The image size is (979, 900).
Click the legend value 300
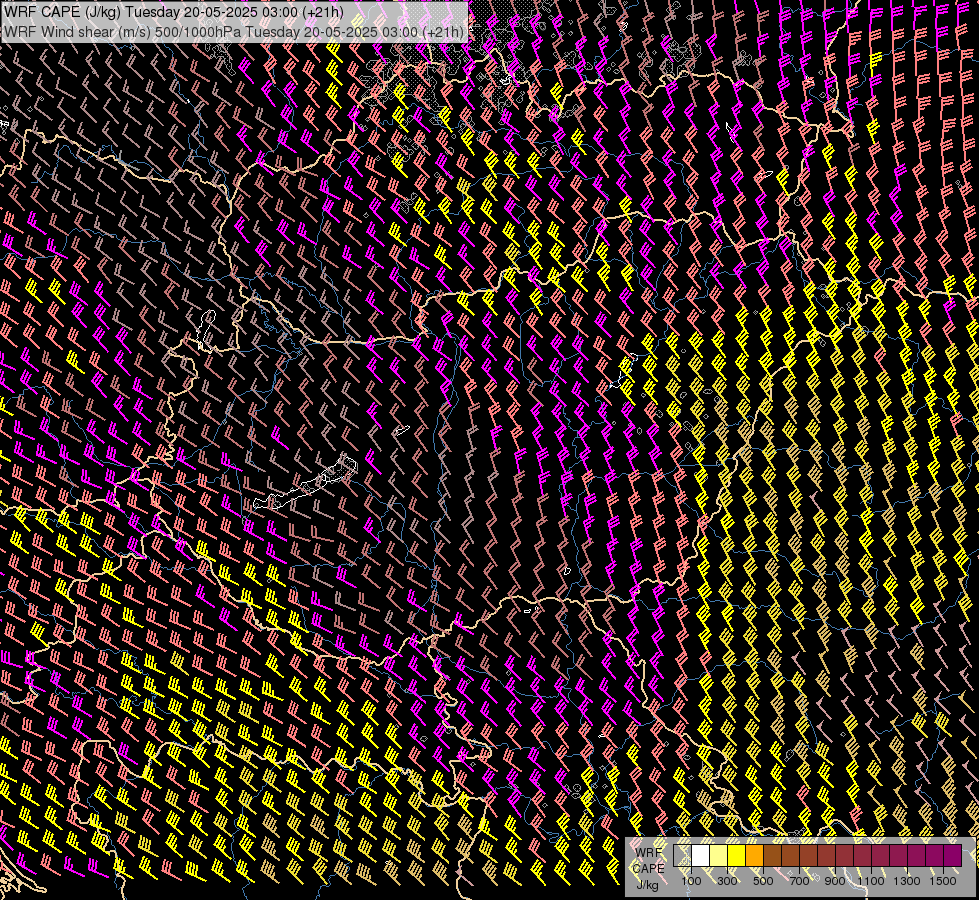727,881
